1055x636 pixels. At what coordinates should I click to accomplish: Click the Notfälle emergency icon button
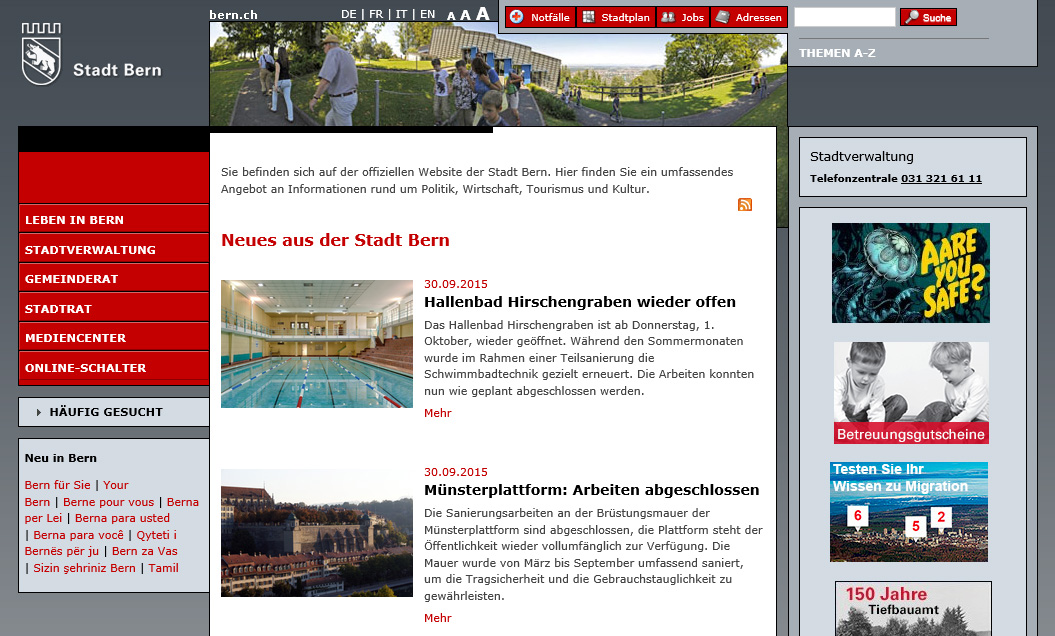[x=540, y=17]
